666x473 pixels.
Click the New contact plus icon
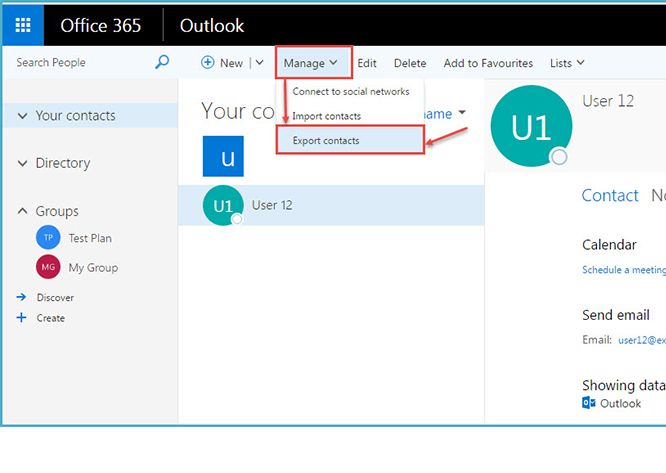(207, 62)
